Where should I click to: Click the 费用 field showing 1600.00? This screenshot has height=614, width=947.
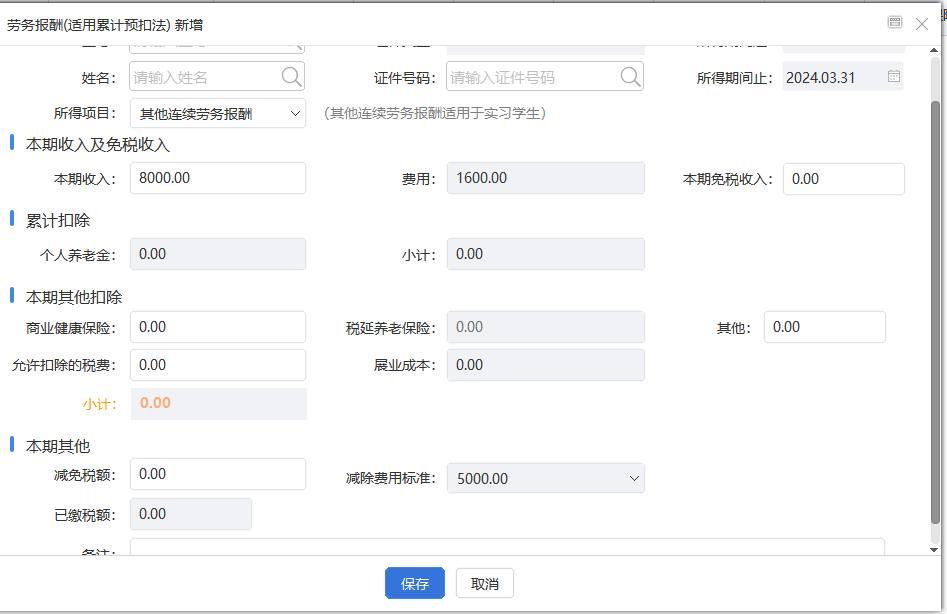coord(546,178)
